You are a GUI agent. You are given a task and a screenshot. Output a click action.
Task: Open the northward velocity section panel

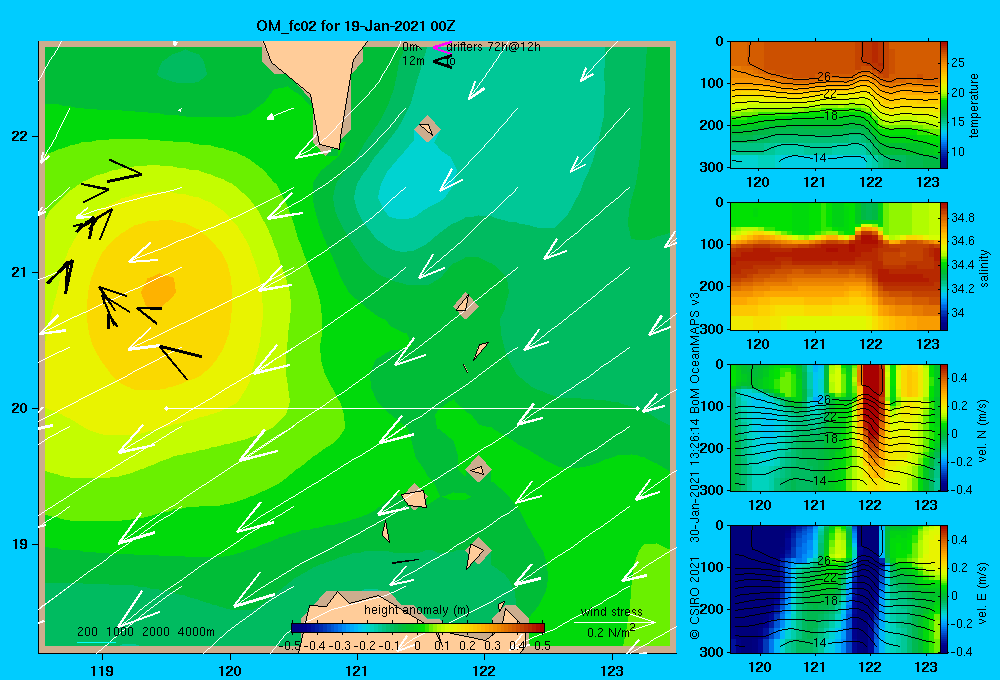pos(834,427)
